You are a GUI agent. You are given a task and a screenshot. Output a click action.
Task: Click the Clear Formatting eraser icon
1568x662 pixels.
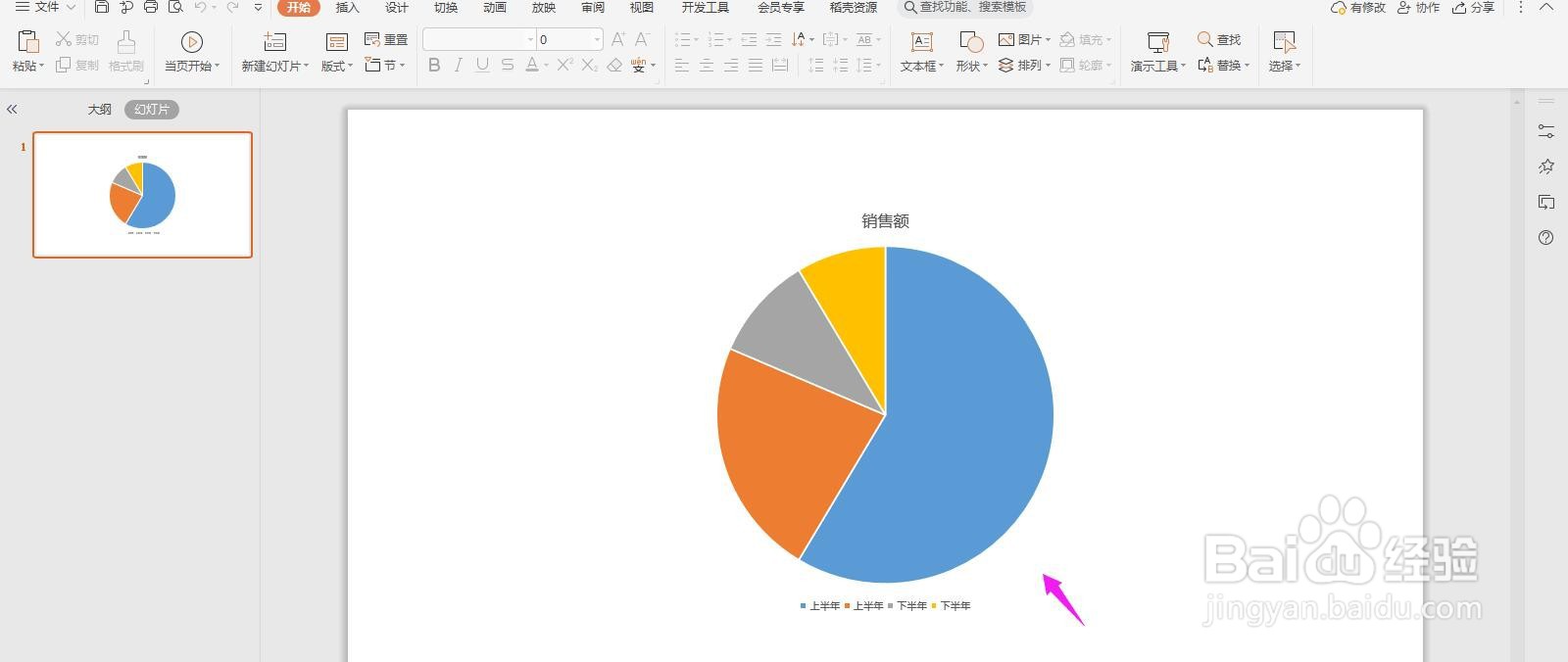click(x=614, y=65)
